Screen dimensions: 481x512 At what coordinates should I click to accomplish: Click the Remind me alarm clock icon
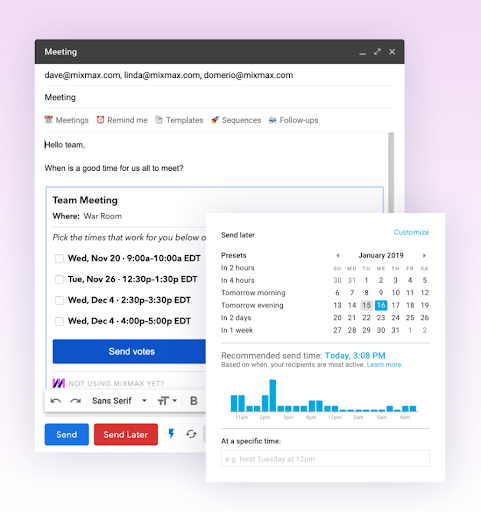tap(100, 120)
